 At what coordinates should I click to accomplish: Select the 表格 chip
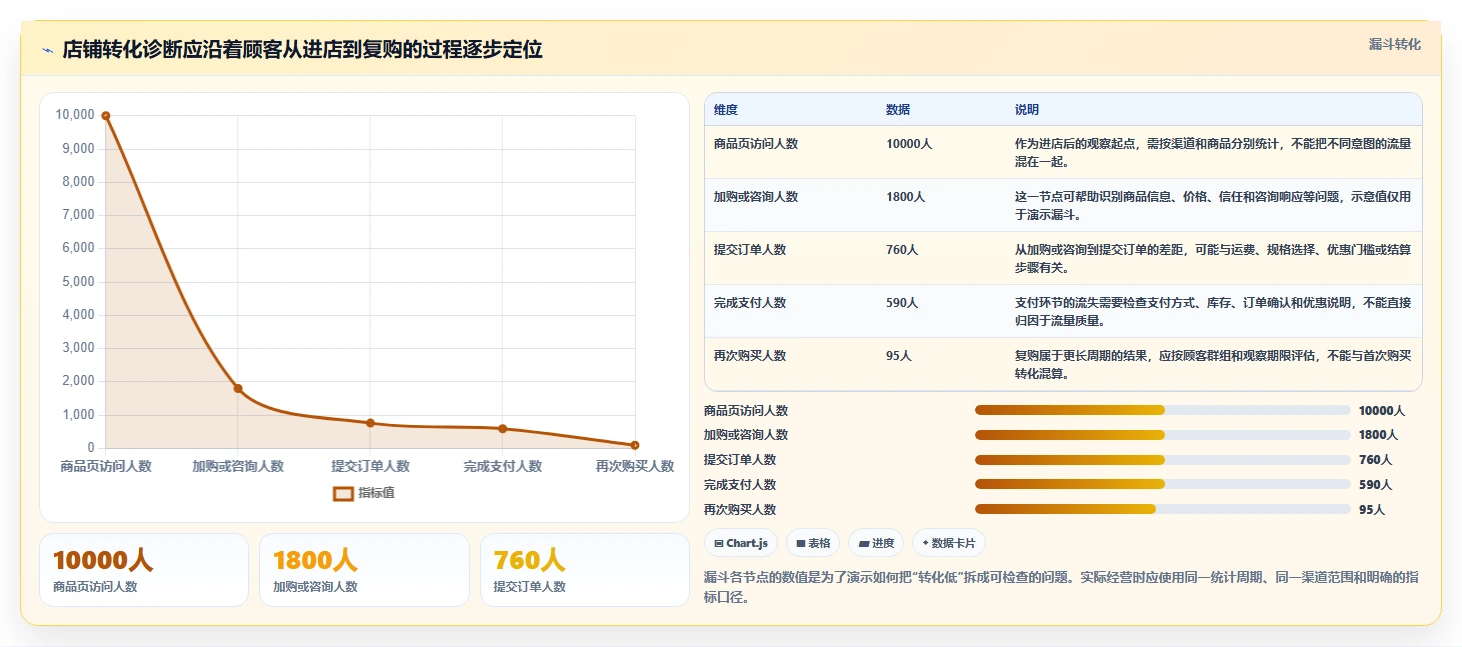click(x=813, y=543)
